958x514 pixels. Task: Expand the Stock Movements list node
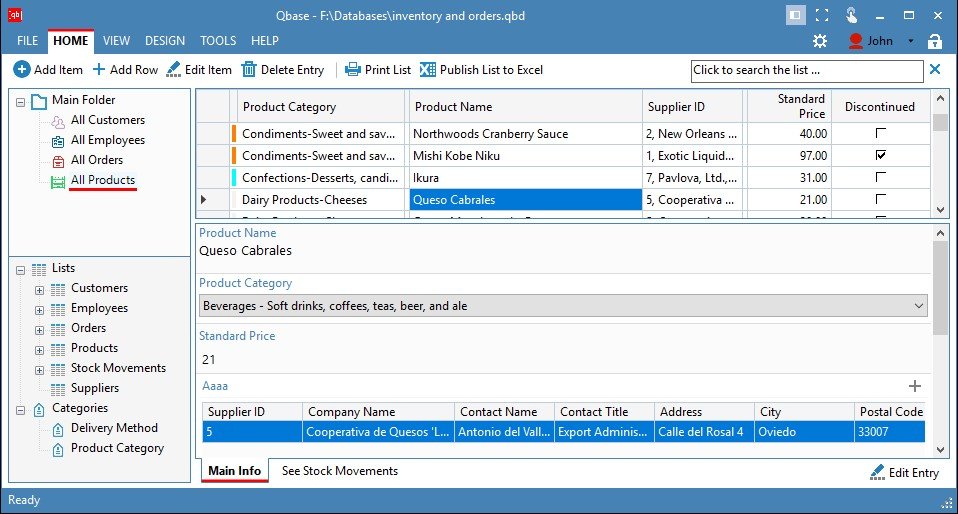coord(39,370)
